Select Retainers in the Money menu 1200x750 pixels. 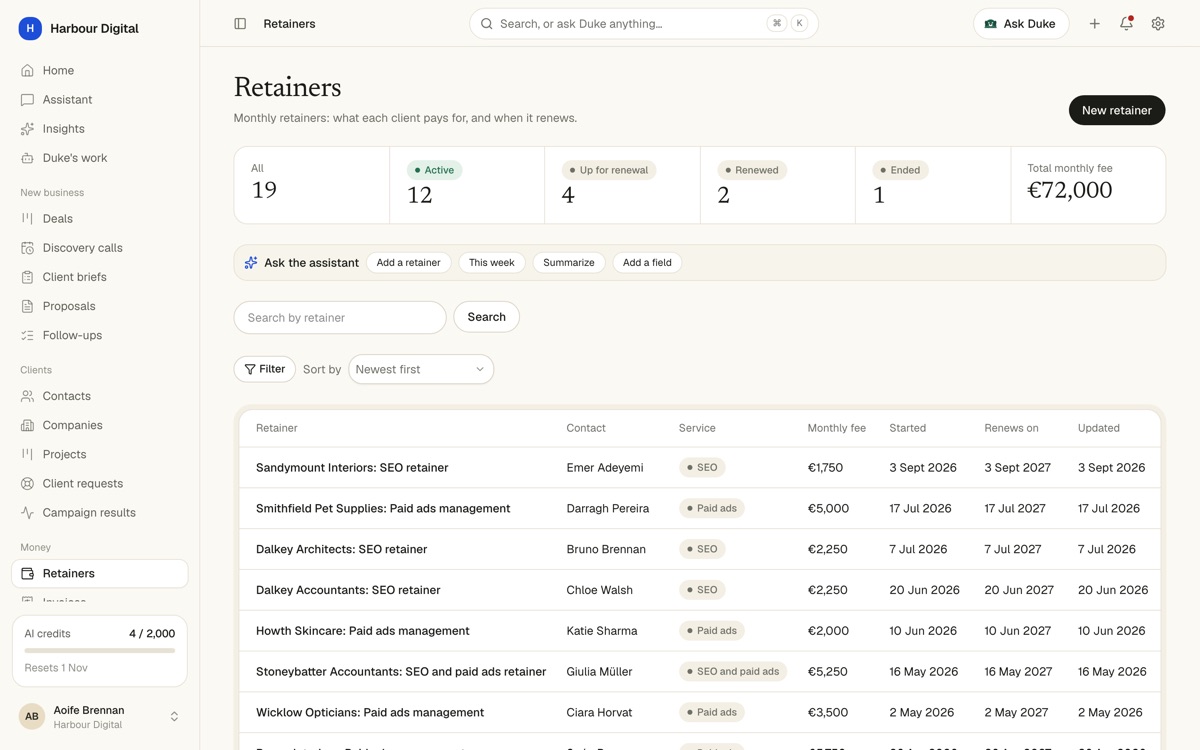pyautogui.click(x=99, y=573)
